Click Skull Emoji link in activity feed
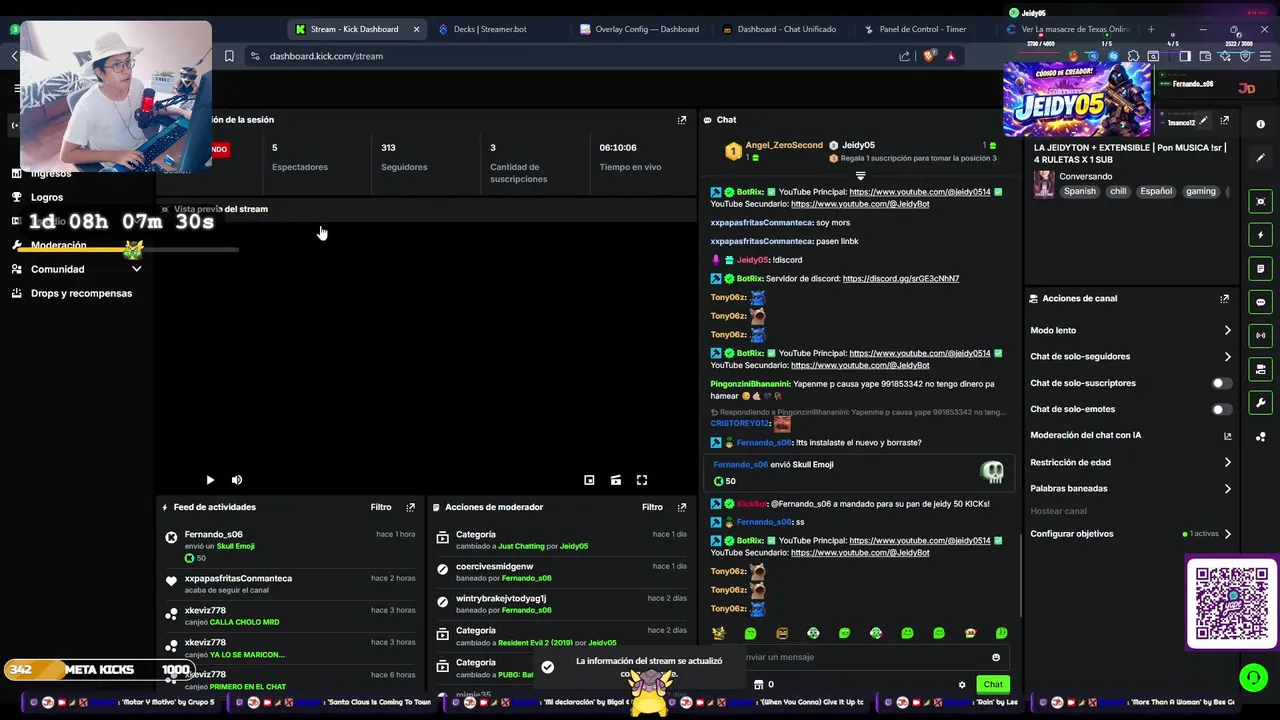This screenshot has width=1280, height=720. tap(236, 546)
